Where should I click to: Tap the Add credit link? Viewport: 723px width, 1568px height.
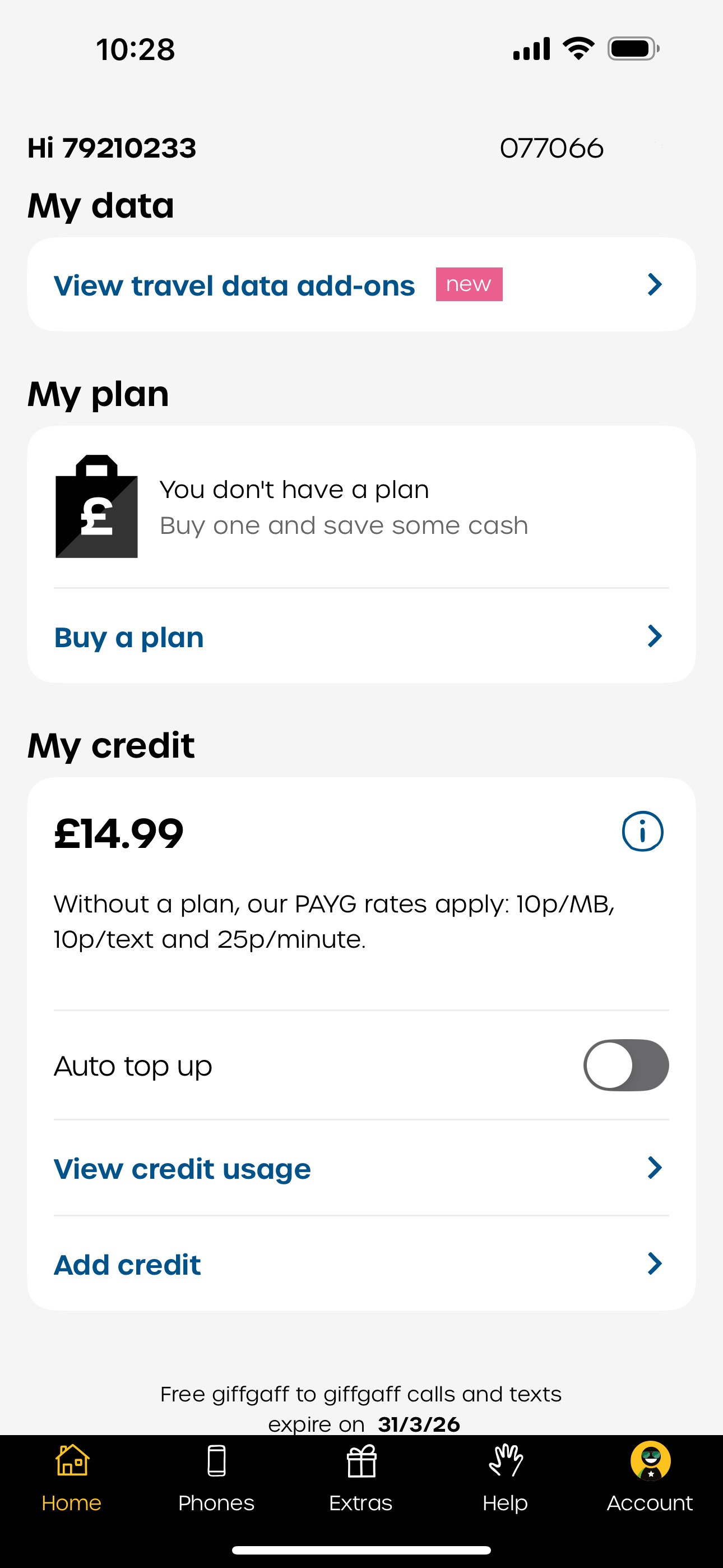(127, 1265)
